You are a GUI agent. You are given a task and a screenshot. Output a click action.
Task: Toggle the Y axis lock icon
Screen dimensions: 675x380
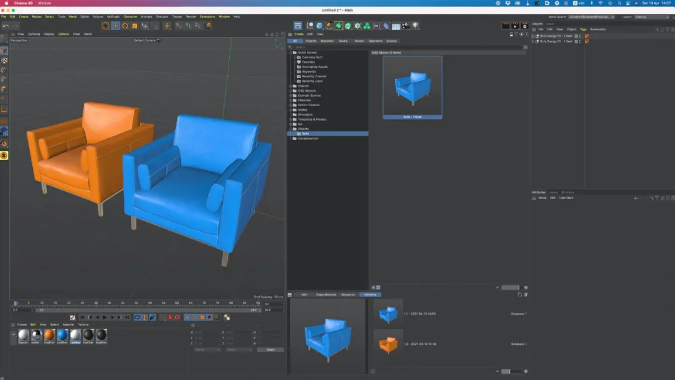188,26
